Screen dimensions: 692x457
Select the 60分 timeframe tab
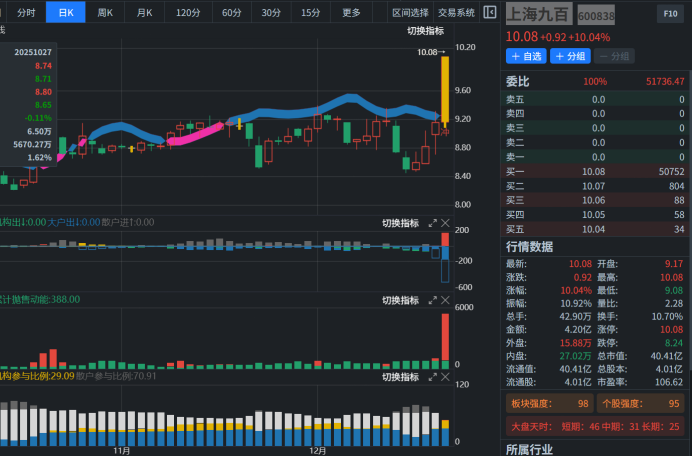pos(231,13)
